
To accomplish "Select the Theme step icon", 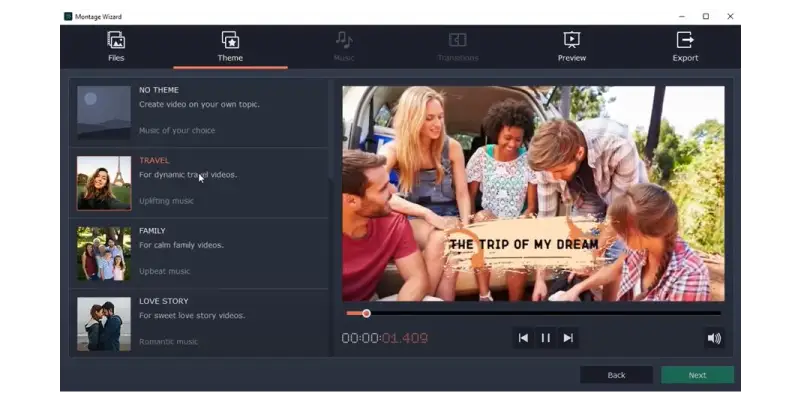I will [230, 40].
